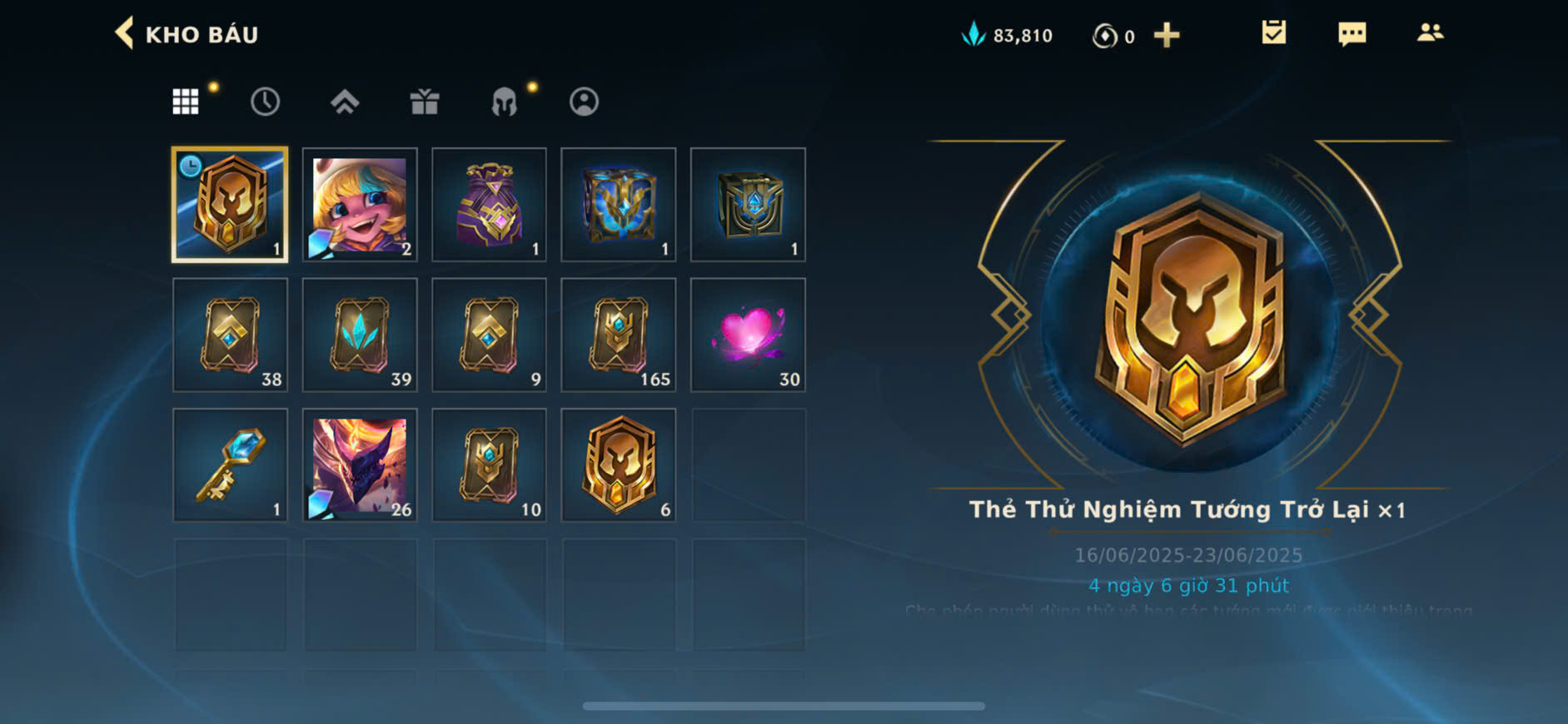Switch to the double-chevron upgrade tab

(x=345, y=102)
